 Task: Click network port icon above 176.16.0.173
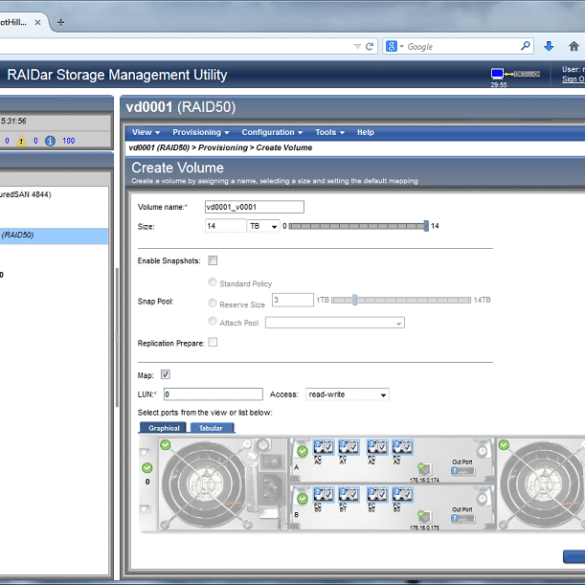(x=424, y=516)
